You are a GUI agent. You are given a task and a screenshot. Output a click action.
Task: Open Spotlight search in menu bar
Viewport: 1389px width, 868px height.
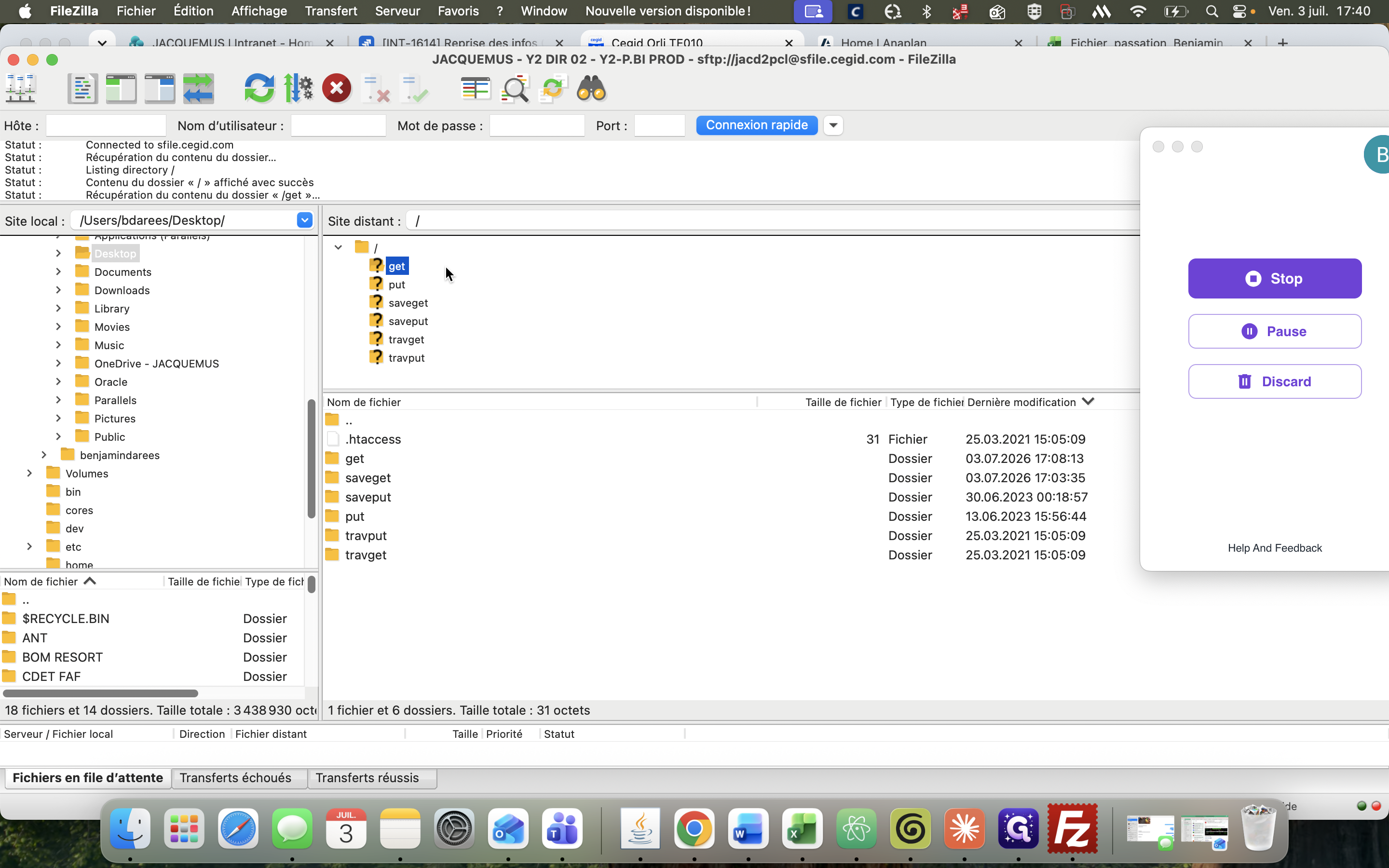pos(1212,11)
